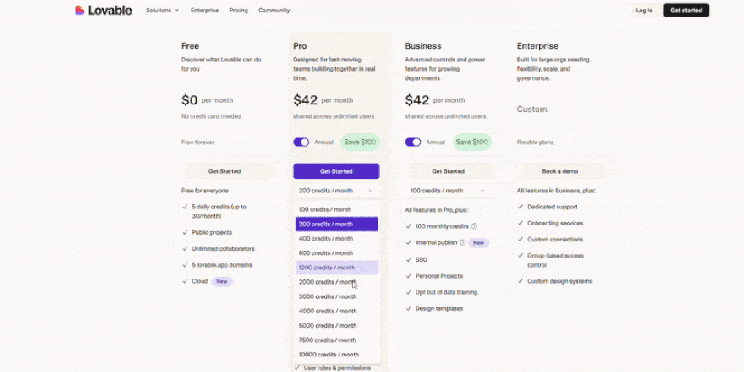Choose the 7500 credits / month option
The width and height of the screenshot is (744, 372).
(x=336, y=340)
